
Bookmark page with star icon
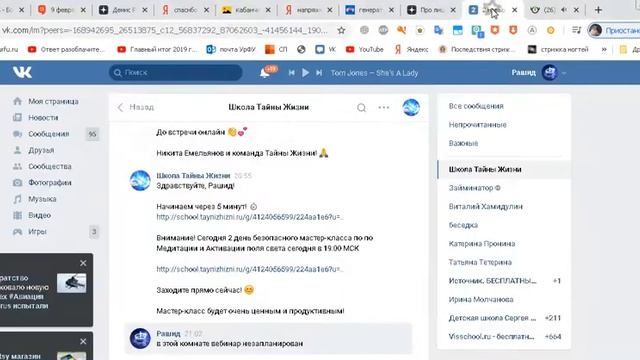pos(341,30)
